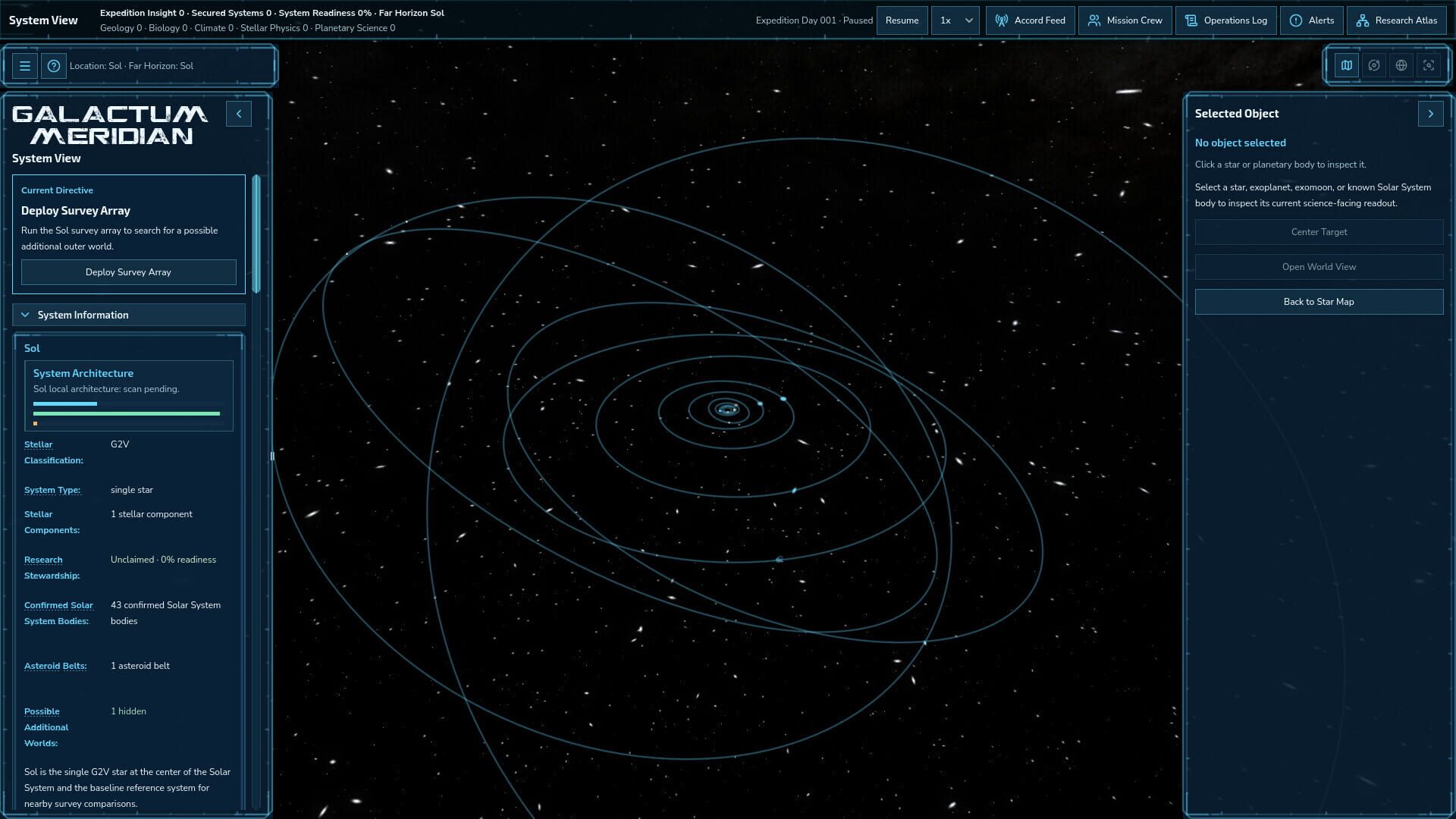Click the '1 asteroid belt' value
Viewport: 1456px width, 819px height.
tap(140, 666)
